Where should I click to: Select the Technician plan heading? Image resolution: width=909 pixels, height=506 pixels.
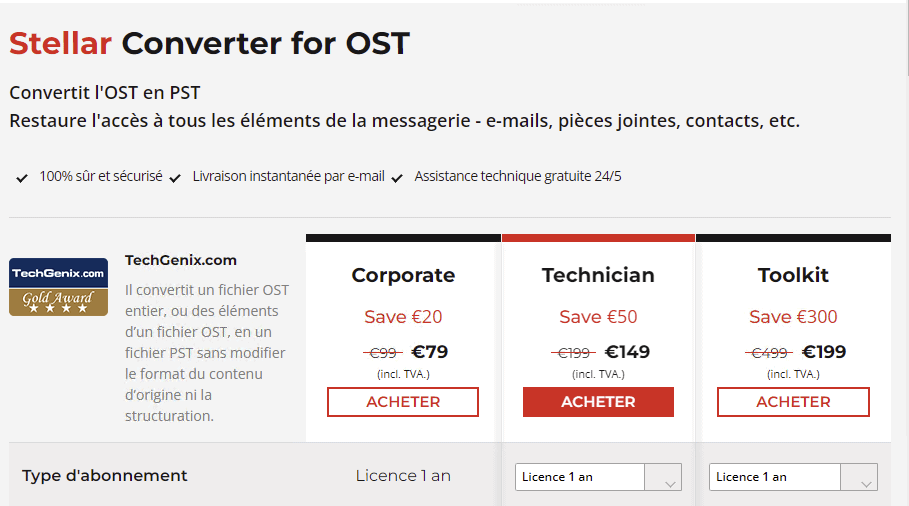[x=598, y=275]
